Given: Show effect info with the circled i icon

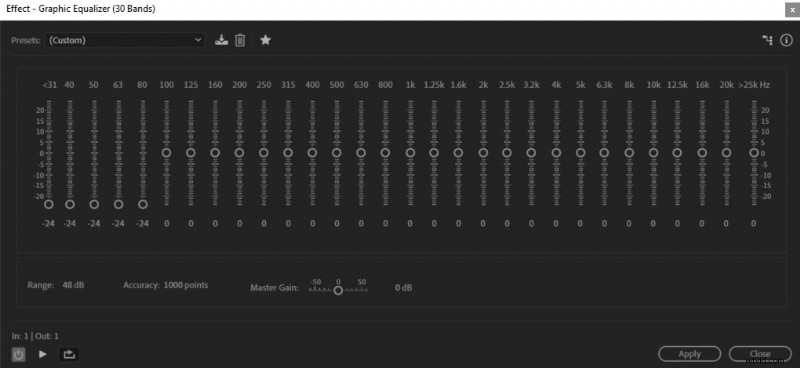Looking at the screenshot, I should [786, 40].
